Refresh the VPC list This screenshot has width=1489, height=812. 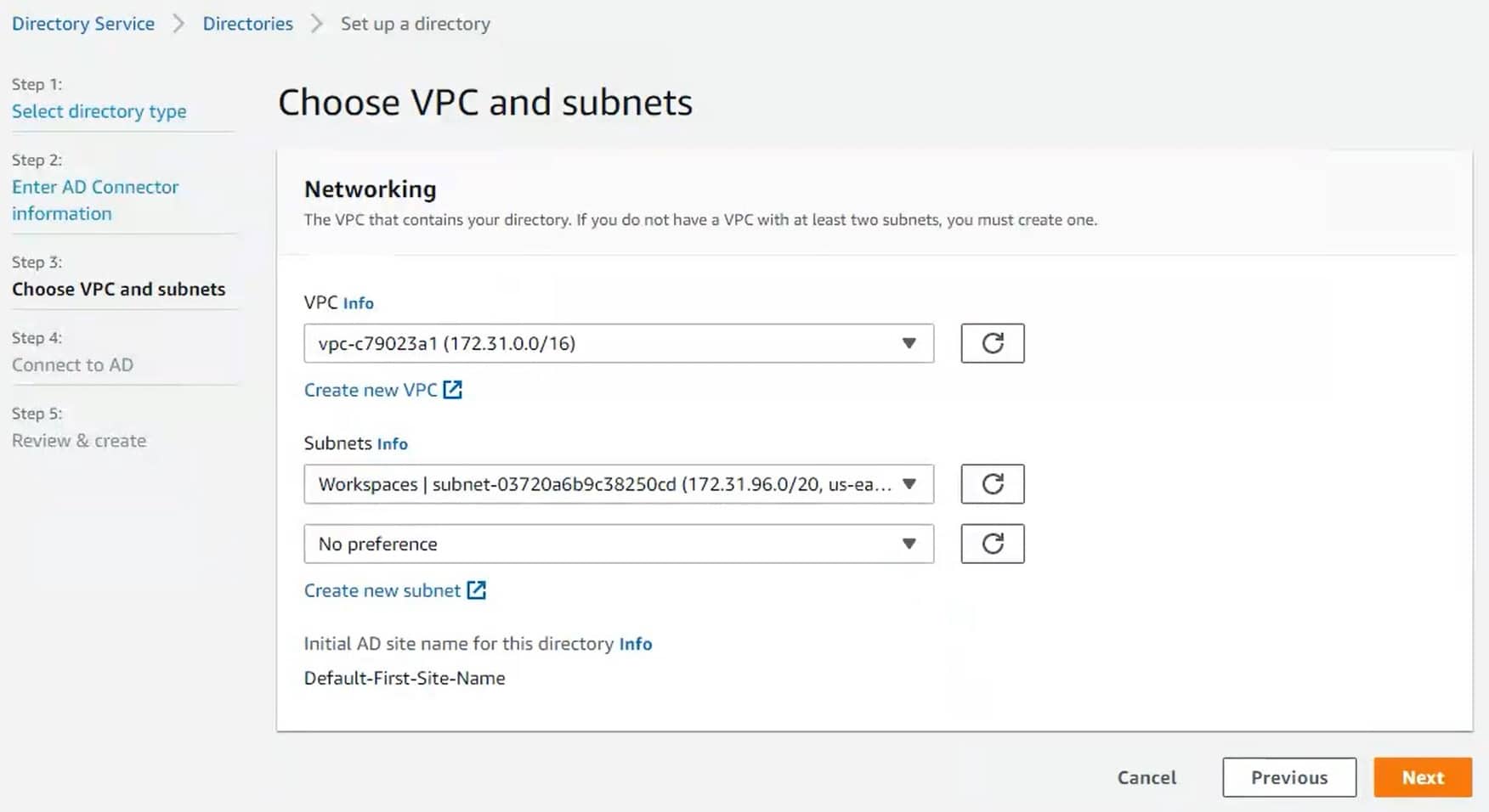coord(992,343)
